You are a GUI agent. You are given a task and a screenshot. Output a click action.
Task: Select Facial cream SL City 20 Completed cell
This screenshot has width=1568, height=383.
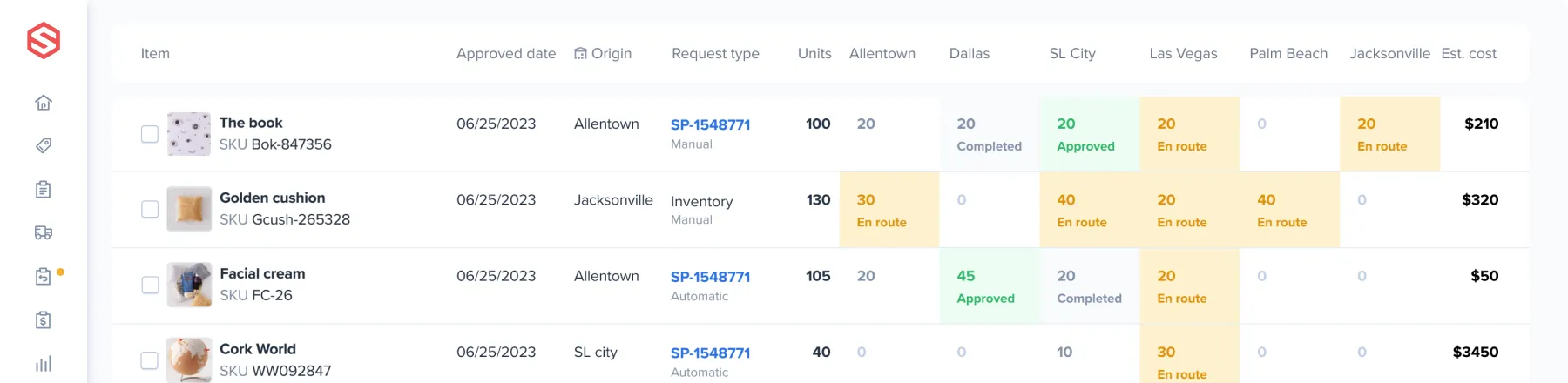coord(1090,286)
